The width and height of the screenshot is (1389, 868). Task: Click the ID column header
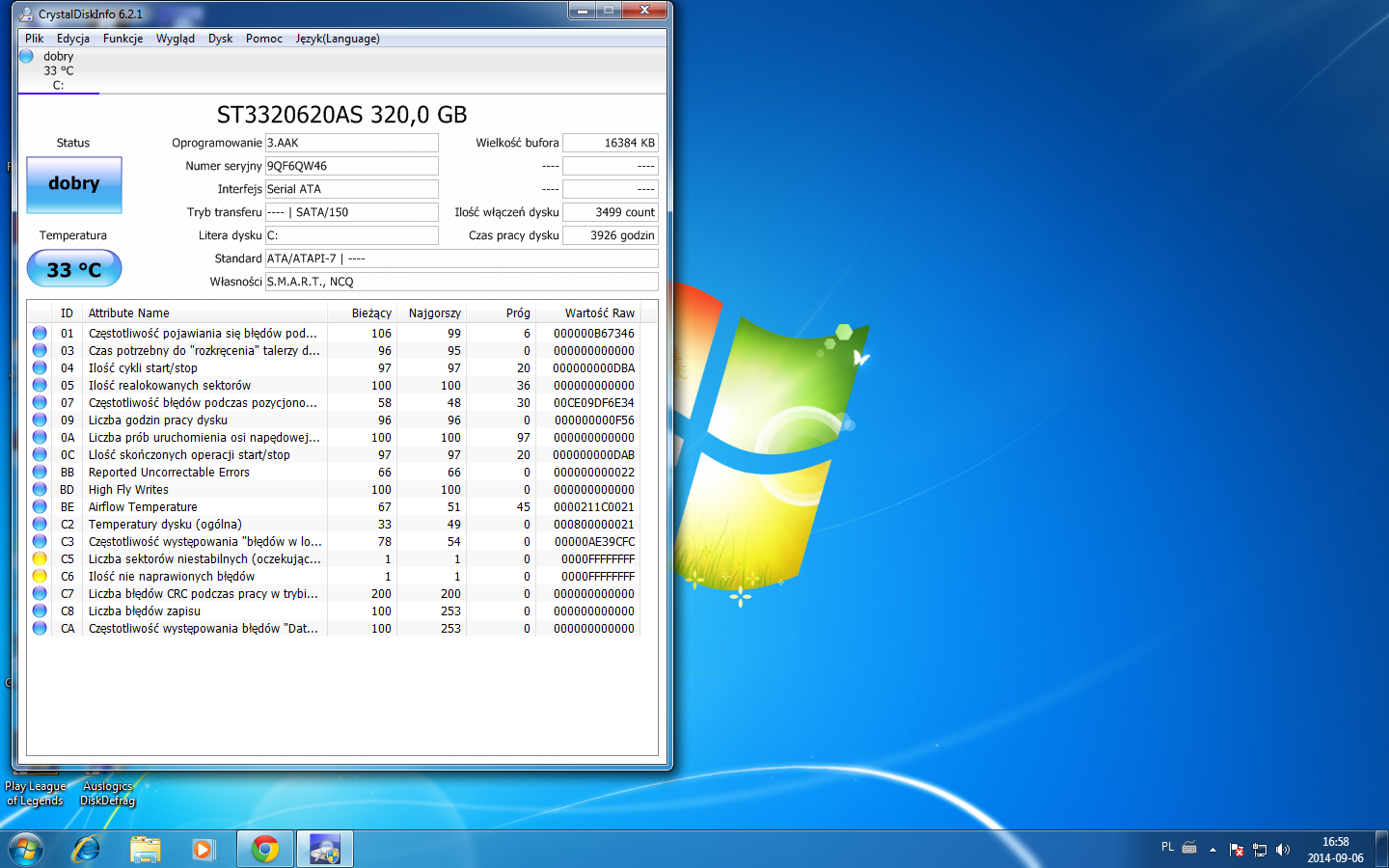tap(67, 313)
